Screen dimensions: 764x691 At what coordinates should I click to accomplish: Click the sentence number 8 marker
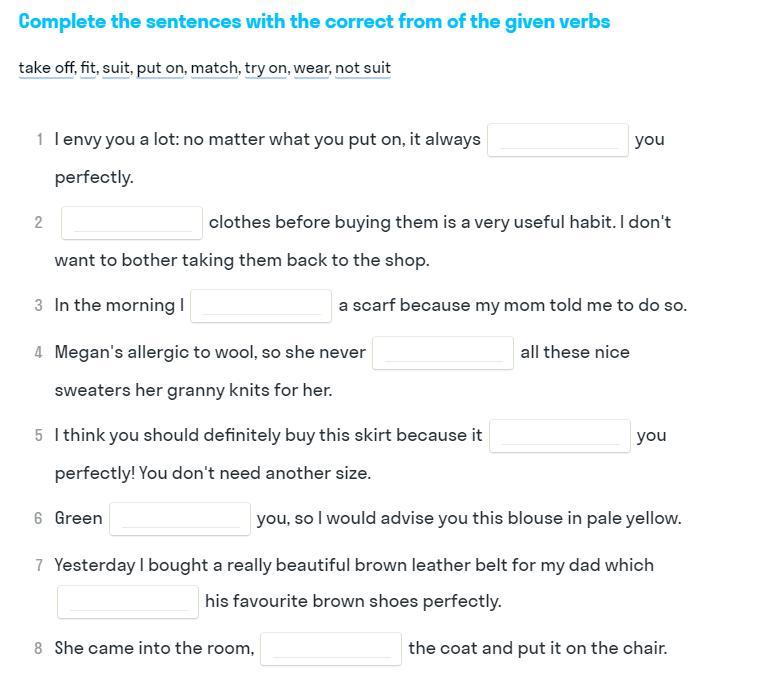coord(38,649)
